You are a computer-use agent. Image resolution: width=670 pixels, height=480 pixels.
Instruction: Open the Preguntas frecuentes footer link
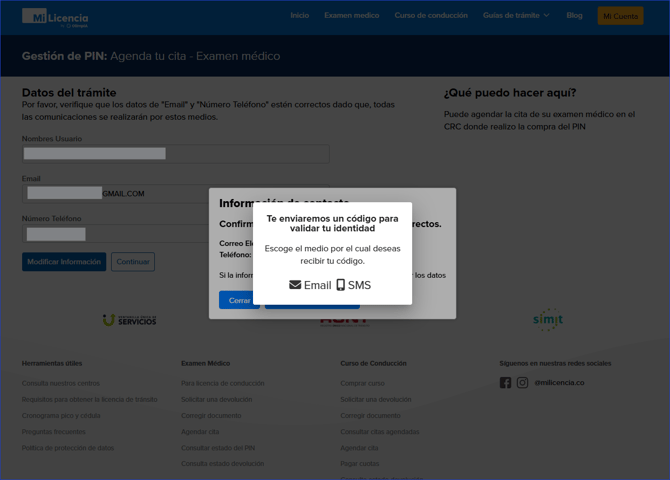[54, 432]
